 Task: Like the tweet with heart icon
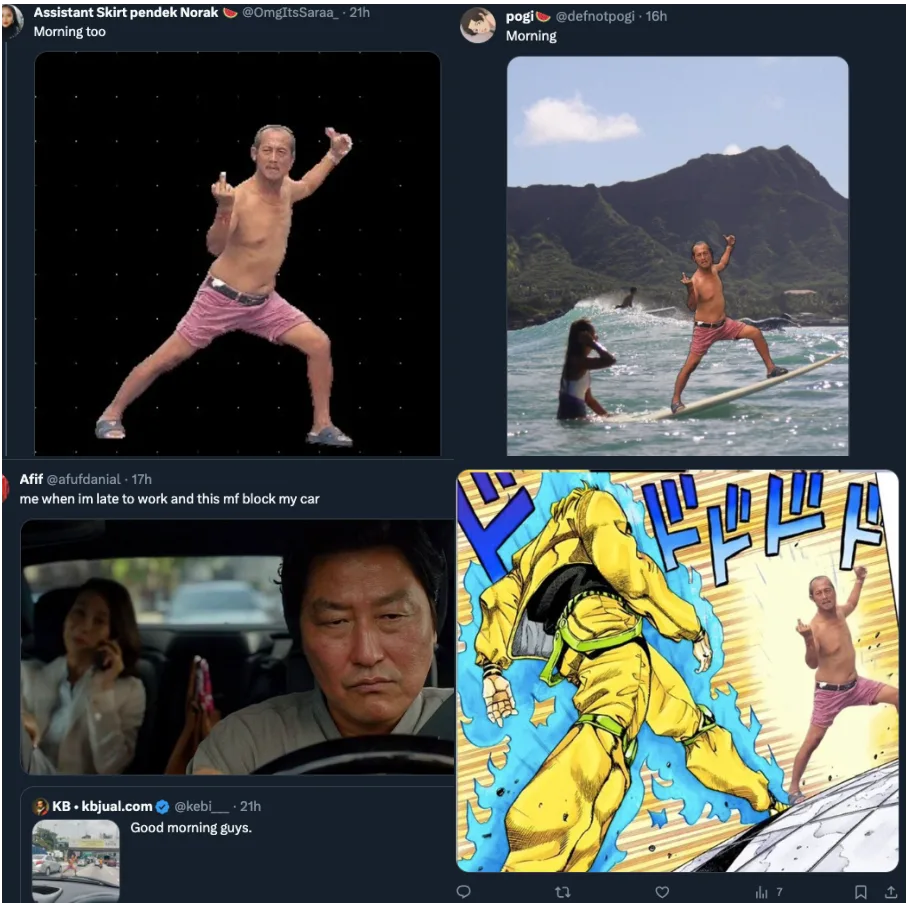[x=662, y=892]
